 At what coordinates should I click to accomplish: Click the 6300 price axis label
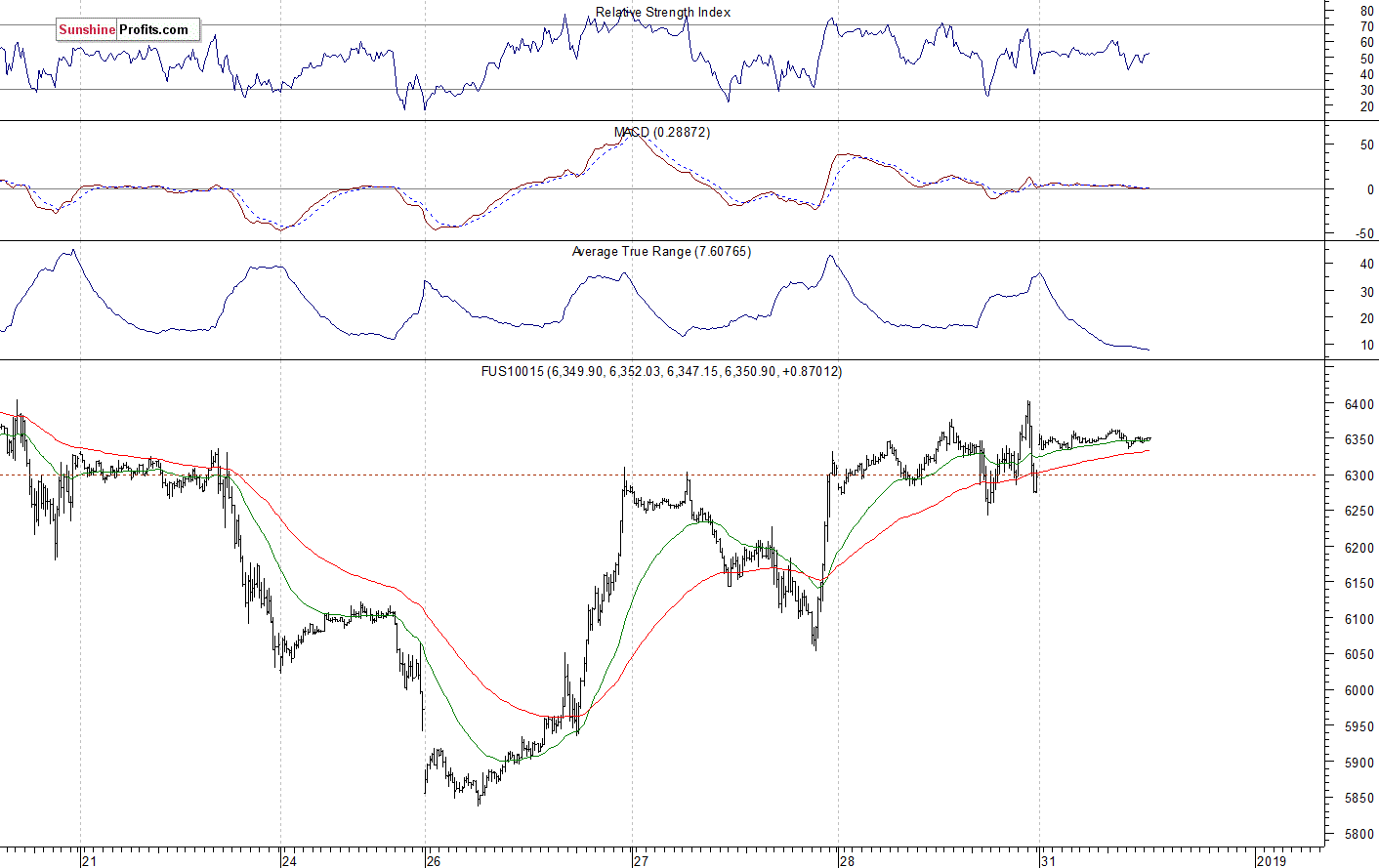coord(1359,476)
